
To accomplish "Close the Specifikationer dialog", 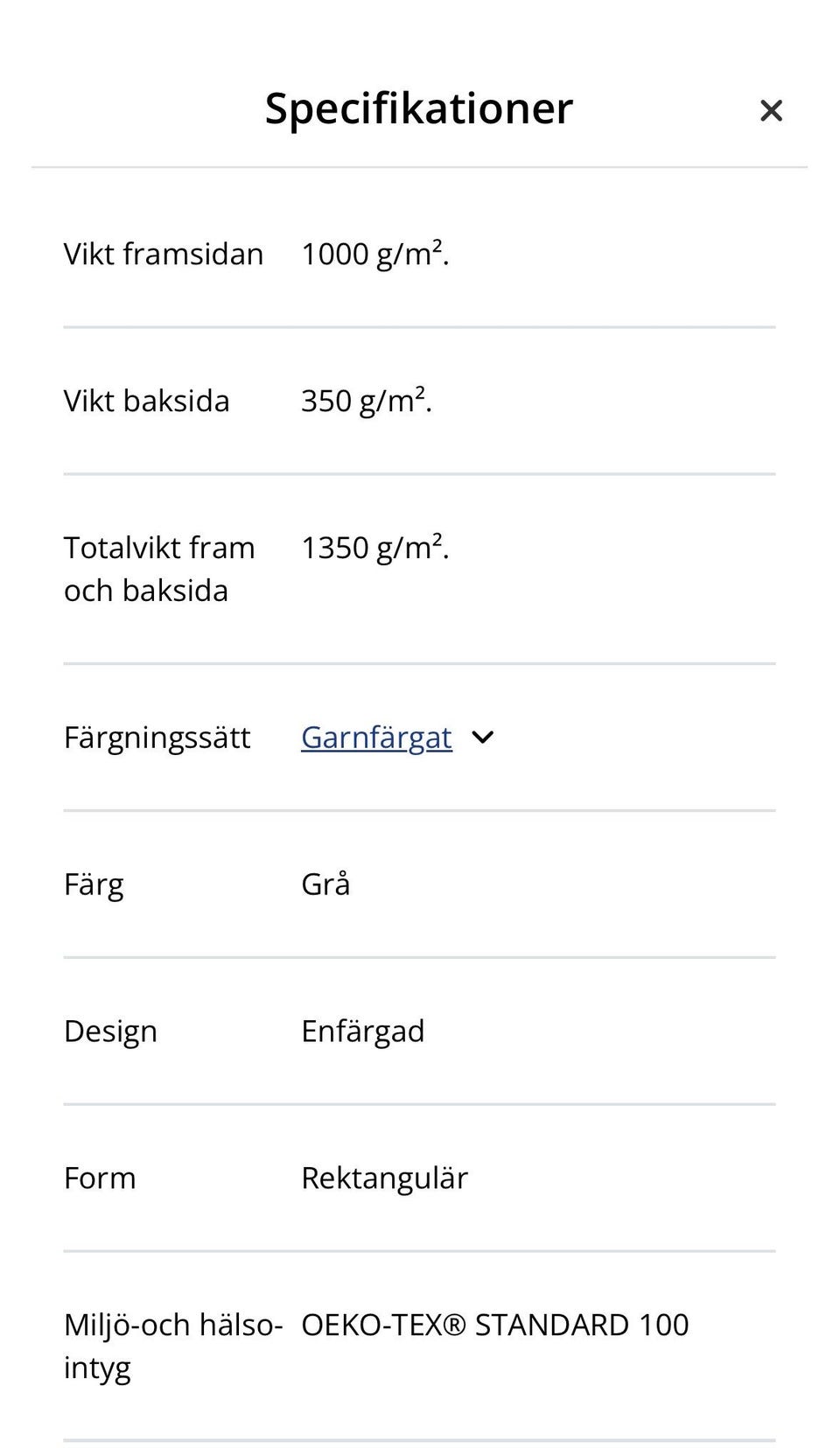I will click(771, 110).
